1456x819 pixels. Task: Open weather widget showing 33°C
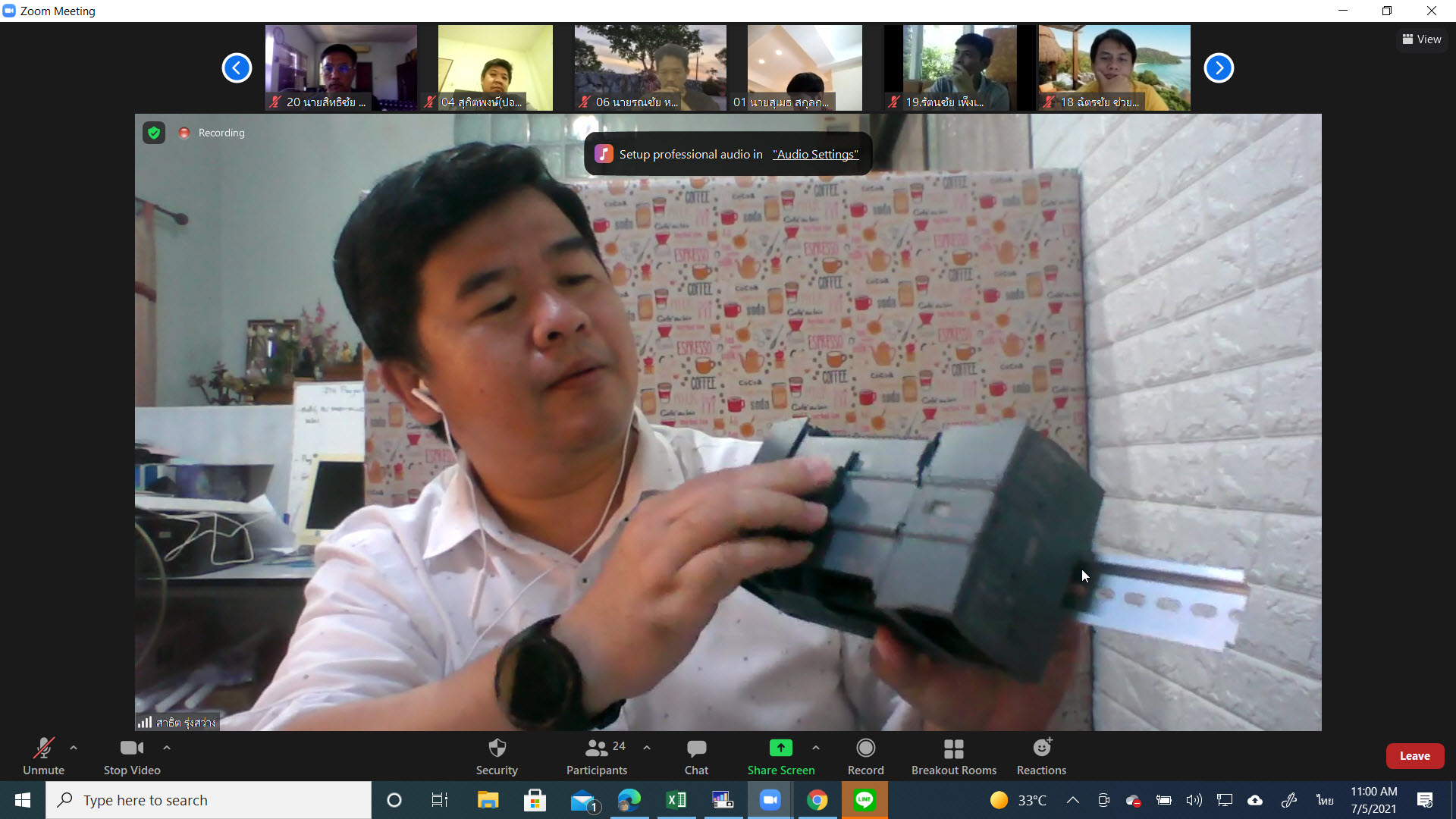click(x=1018, y=800)
